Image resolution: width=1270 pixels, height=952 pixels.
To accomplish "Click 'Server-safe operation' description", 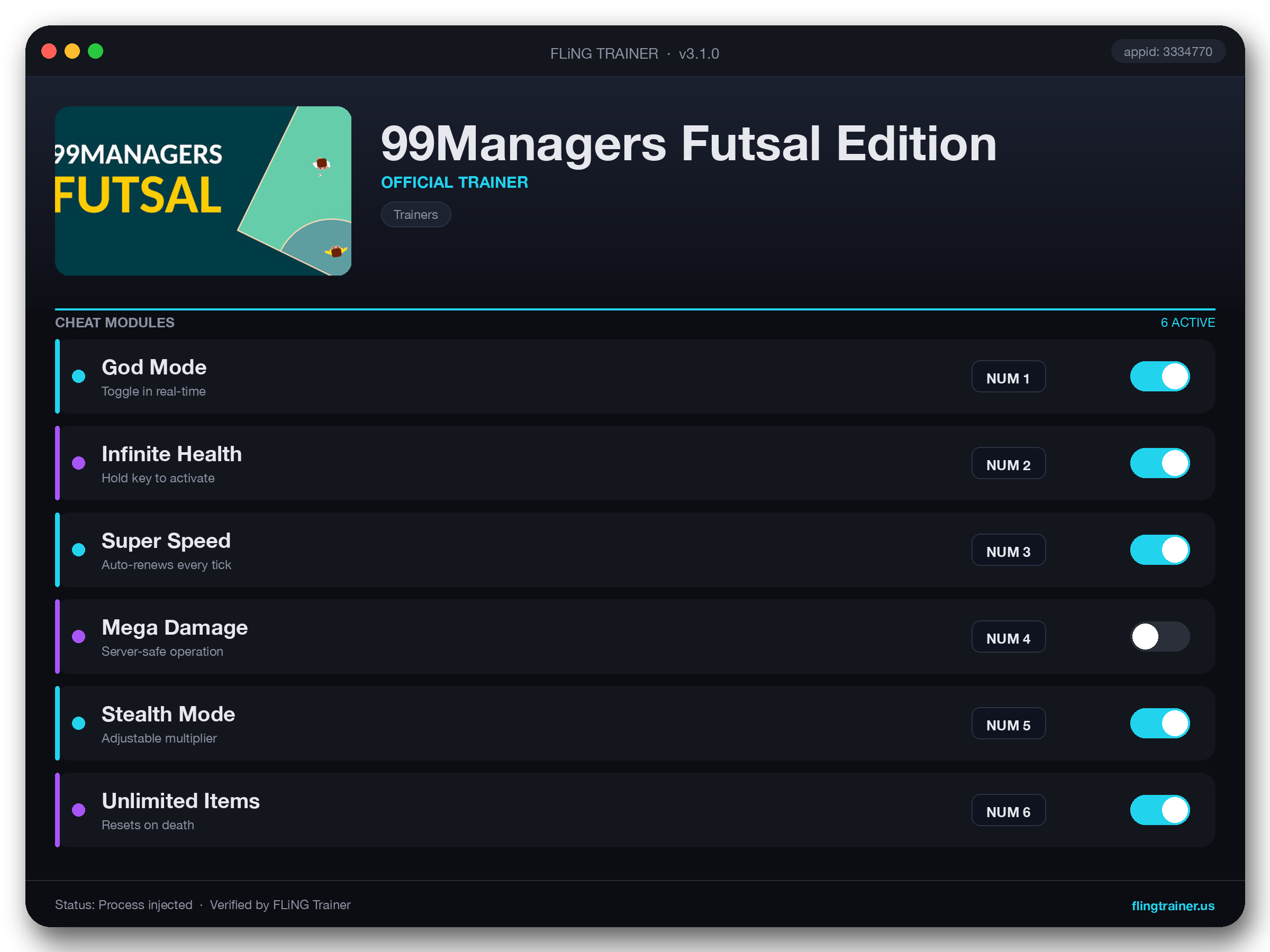I will click(x=162, y=651).
